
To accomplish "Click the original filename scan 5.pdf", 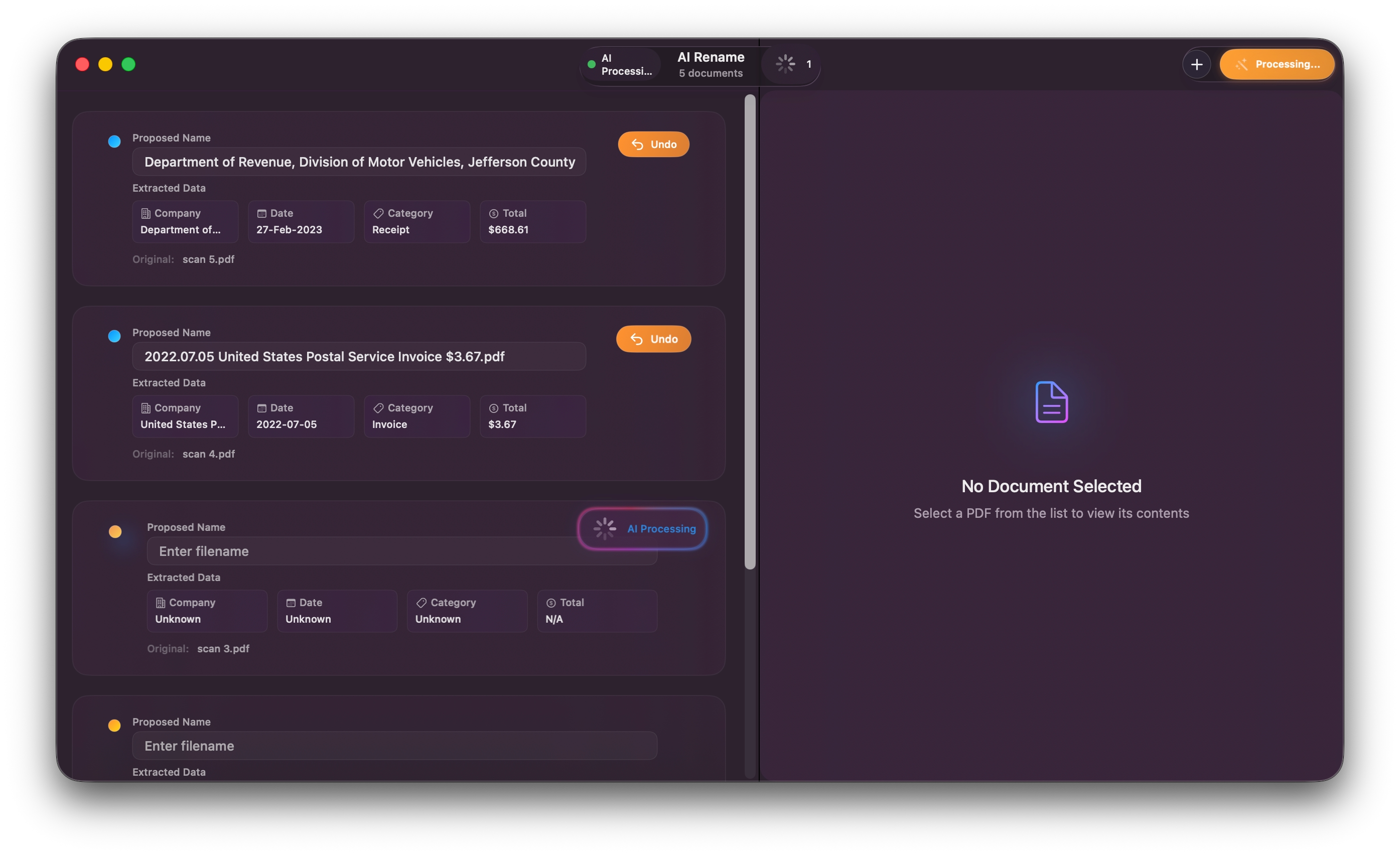I will point(209,259).
